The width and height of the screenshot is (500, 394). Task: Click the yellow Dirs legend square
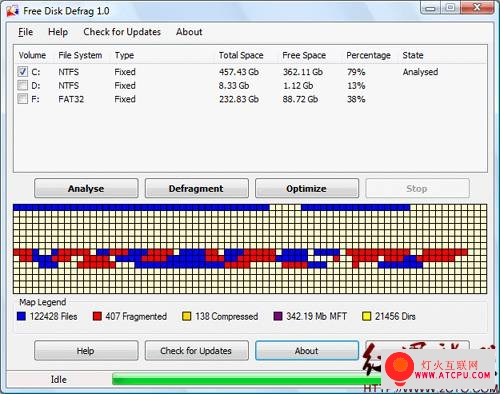pyautogui.click(x=366, y=316)
